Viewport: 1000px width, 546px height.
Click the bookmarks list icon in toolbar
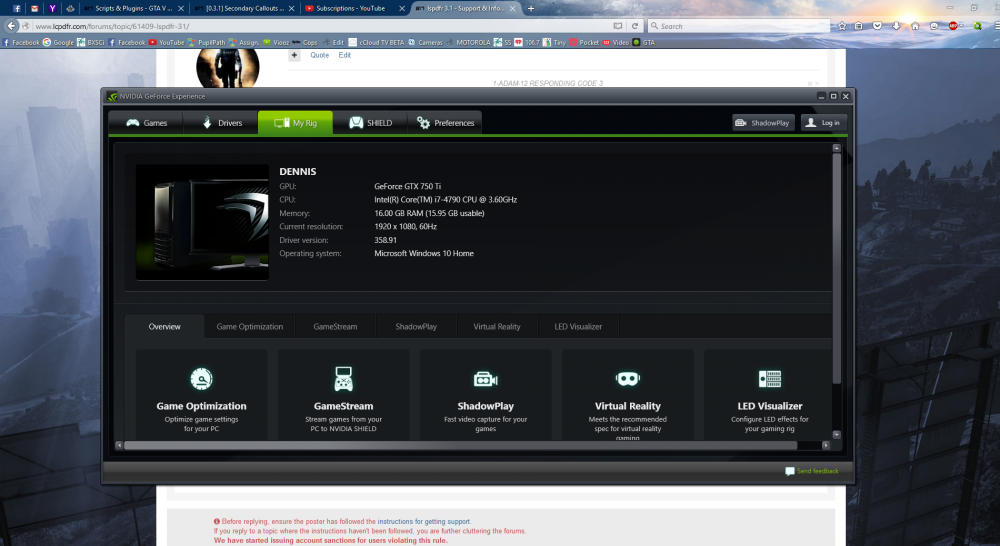coord(858,26)
